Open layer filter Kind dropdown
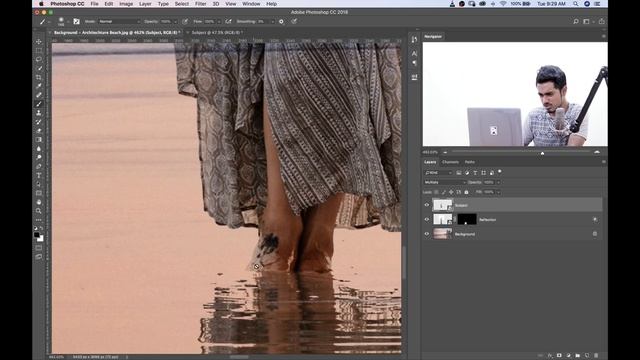This screenshot has height=360, width=640. [x=438, y=173]
